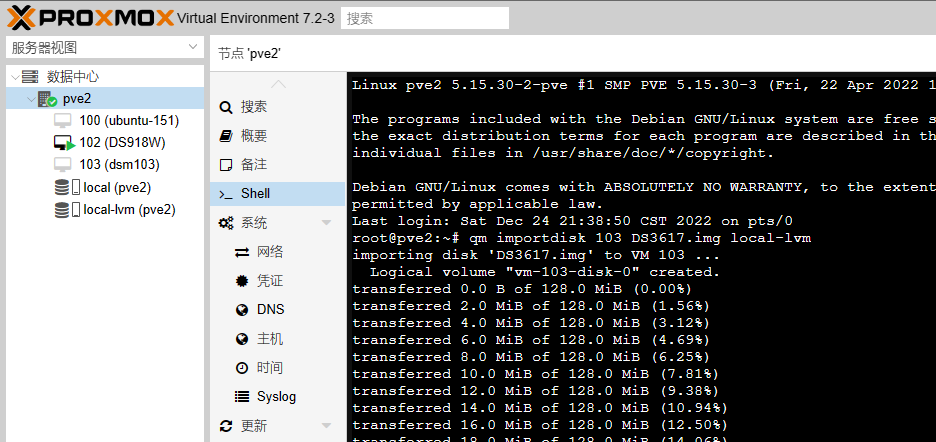Click the globe icon beside 主机

[x=242, y=339]
